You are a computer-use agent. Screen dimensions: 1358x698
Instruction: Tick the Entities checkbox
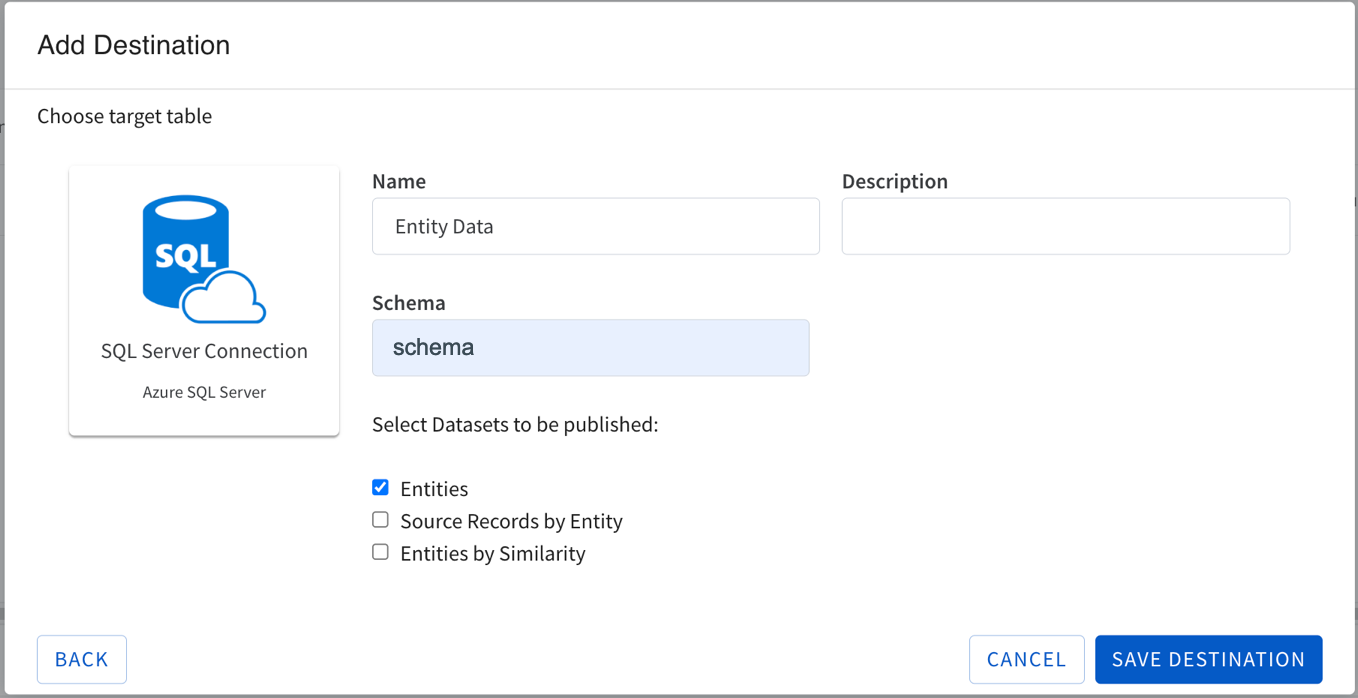pyautogui.click(x=380, y=488)
